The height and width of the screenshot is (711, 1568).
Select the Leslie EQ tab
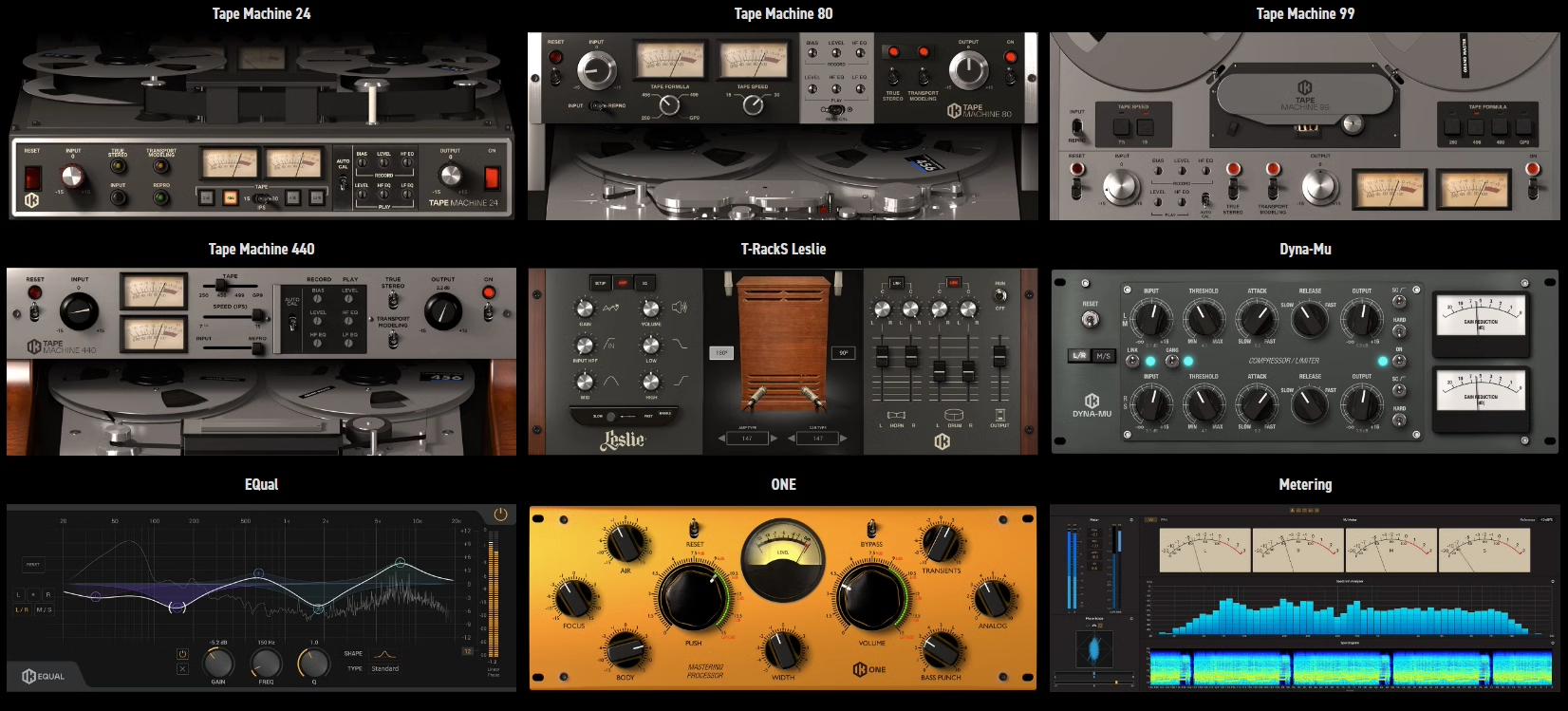(644, 283)
